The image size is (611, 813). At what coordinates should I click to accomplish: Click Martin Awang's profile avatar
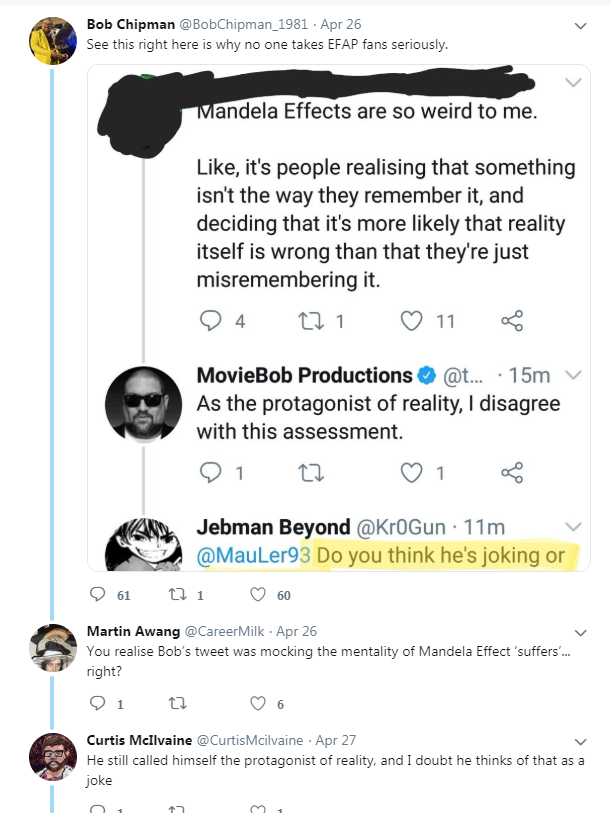coord(52,648)
